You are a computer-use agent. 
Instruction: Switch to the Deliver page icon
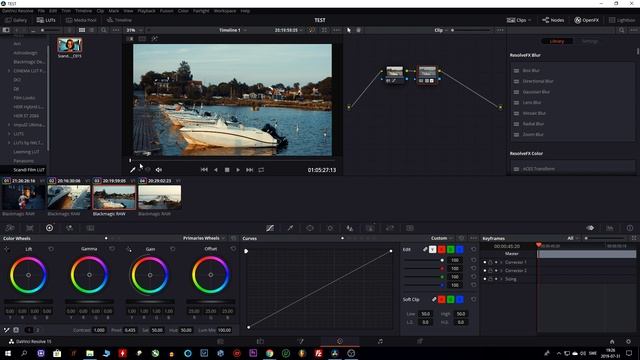(x=420, y=341)
